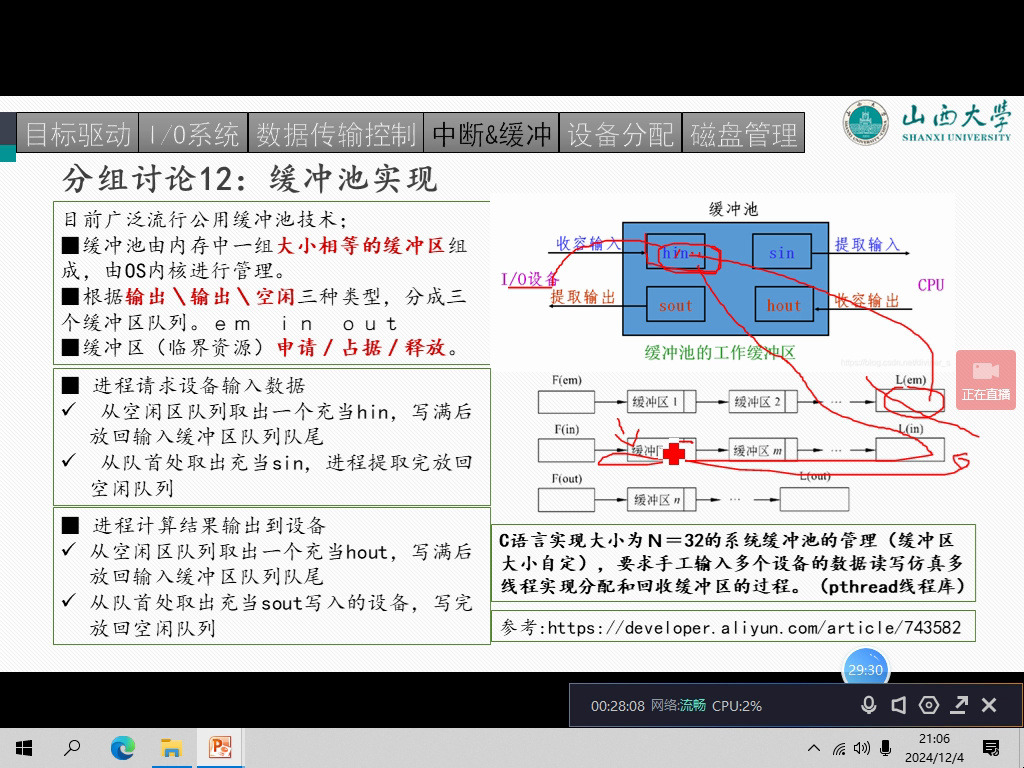
Task: Select the 设备分配 tab
Action: click(x=620, y=134)
